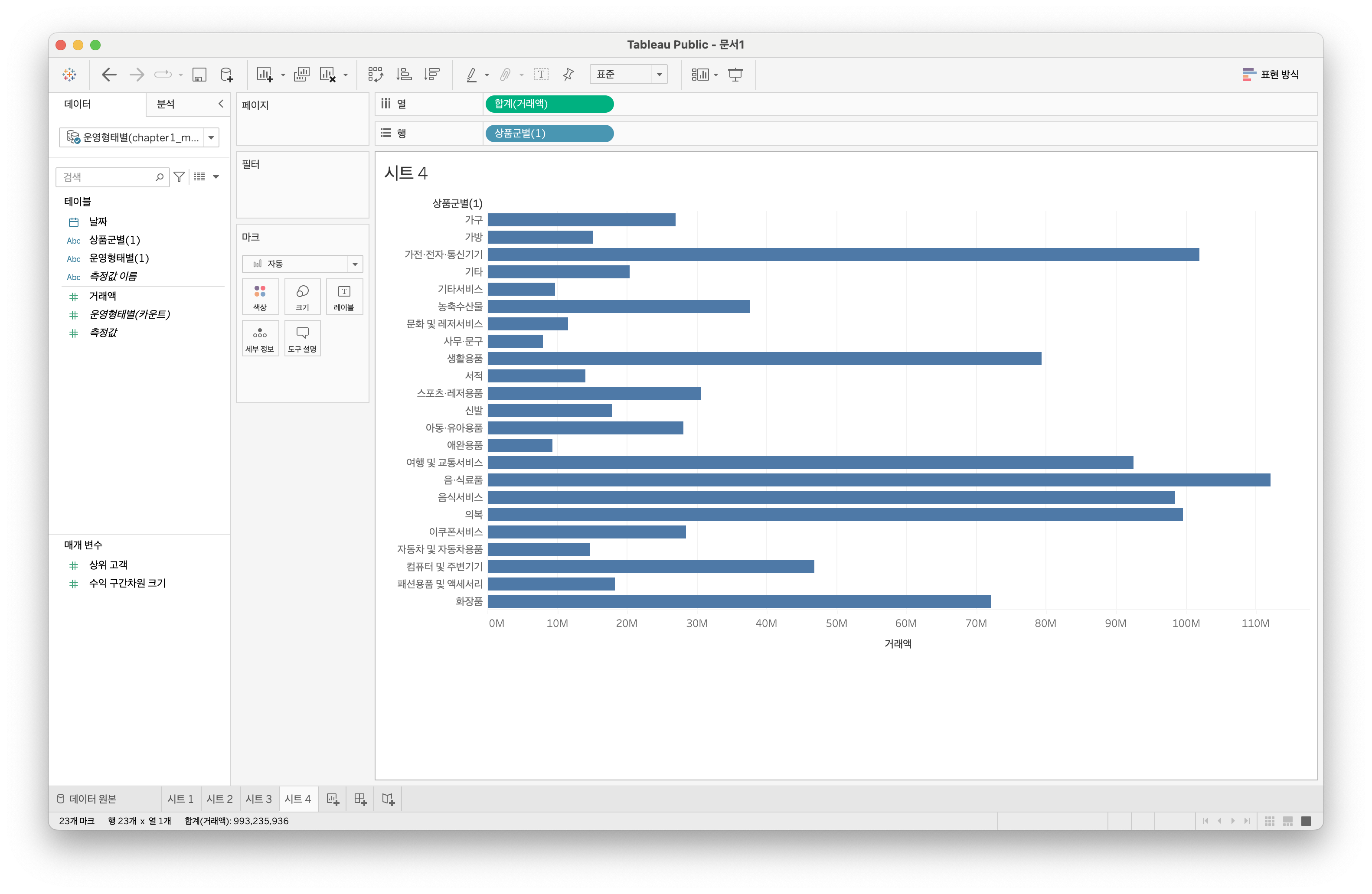Switch to the 시트 2 tab
Screen dimensions: 1372x894
point(220,799)
